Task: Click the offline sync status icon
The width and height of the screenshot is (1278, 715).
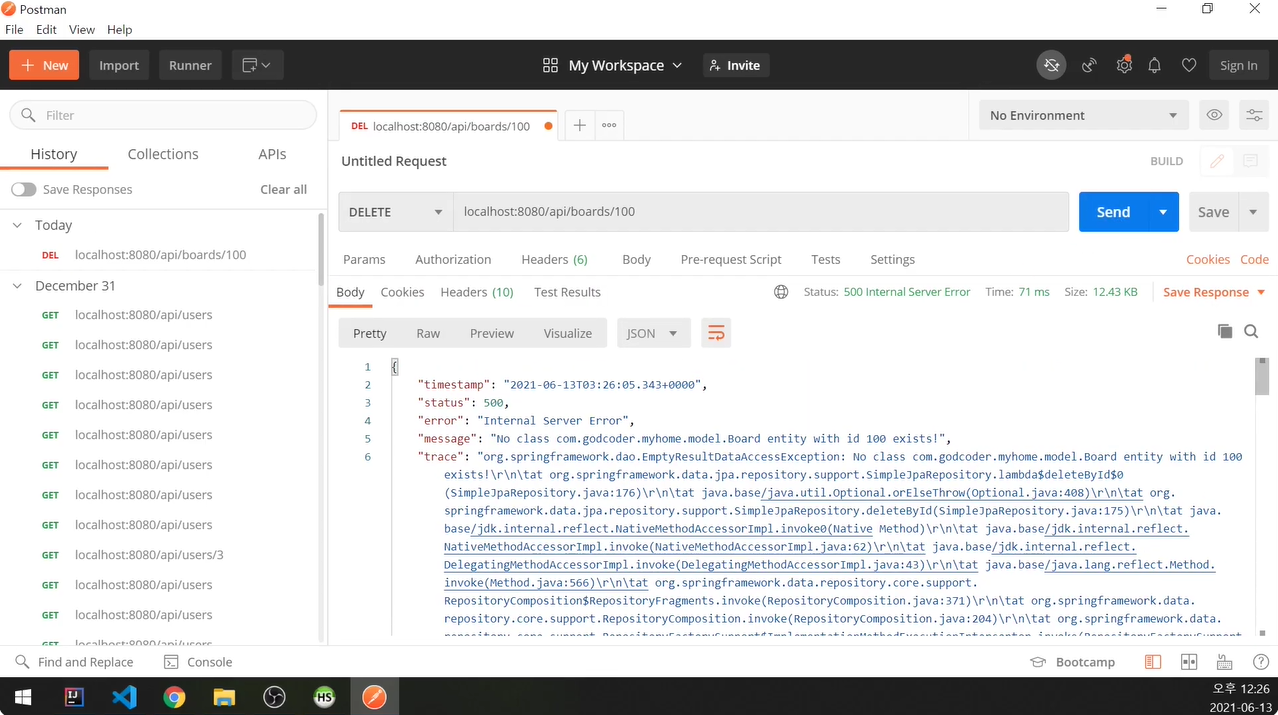Action: (x=1051, y=65)
